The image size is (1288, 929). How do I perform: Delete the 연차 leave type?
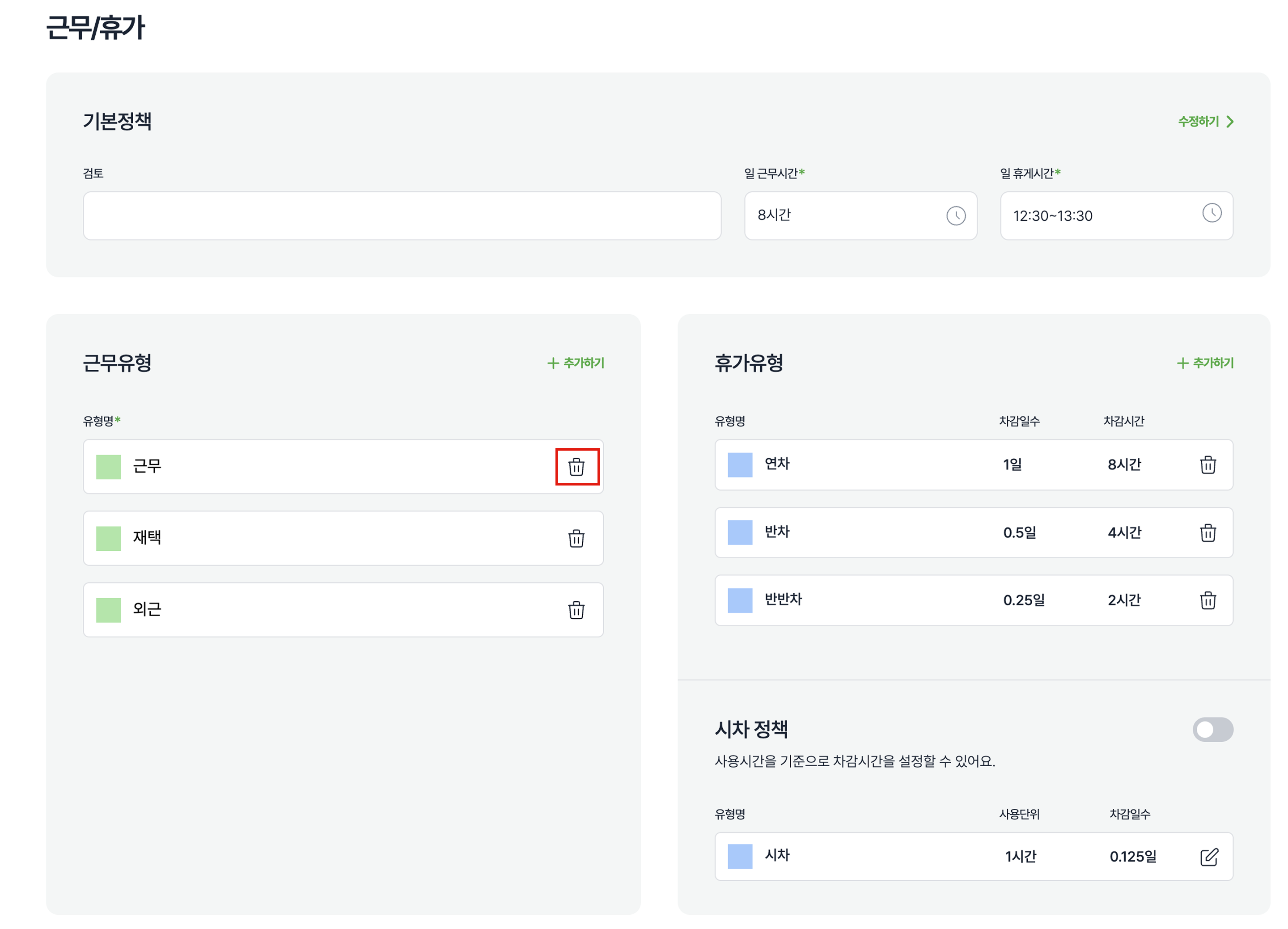click(1208, 465)
